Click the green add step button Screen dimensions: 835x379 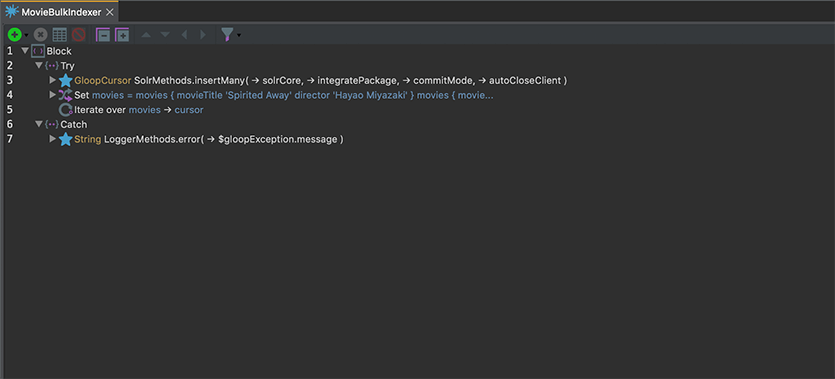click(14, 35)
